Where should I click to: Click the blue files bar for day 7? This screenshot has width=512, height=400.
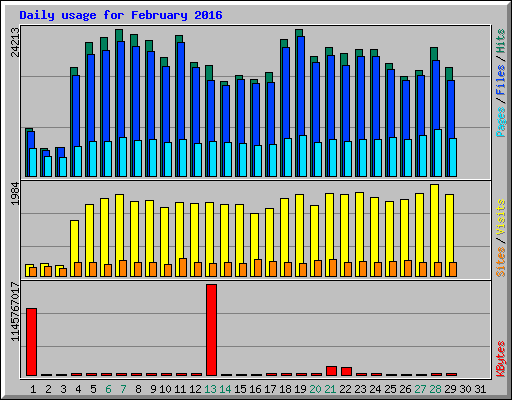121,89
